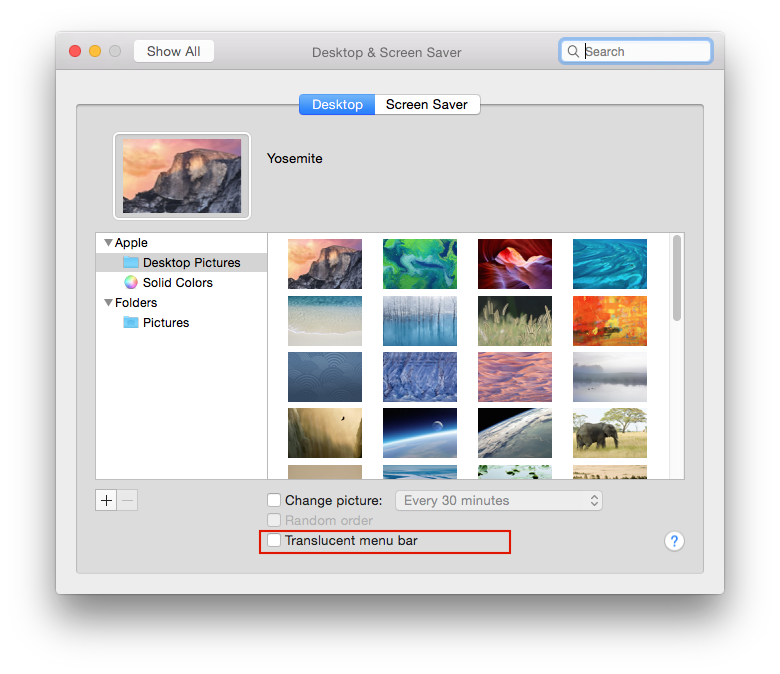
Task: Collapse the Folders group disclosure triangle
Action: 108,302
